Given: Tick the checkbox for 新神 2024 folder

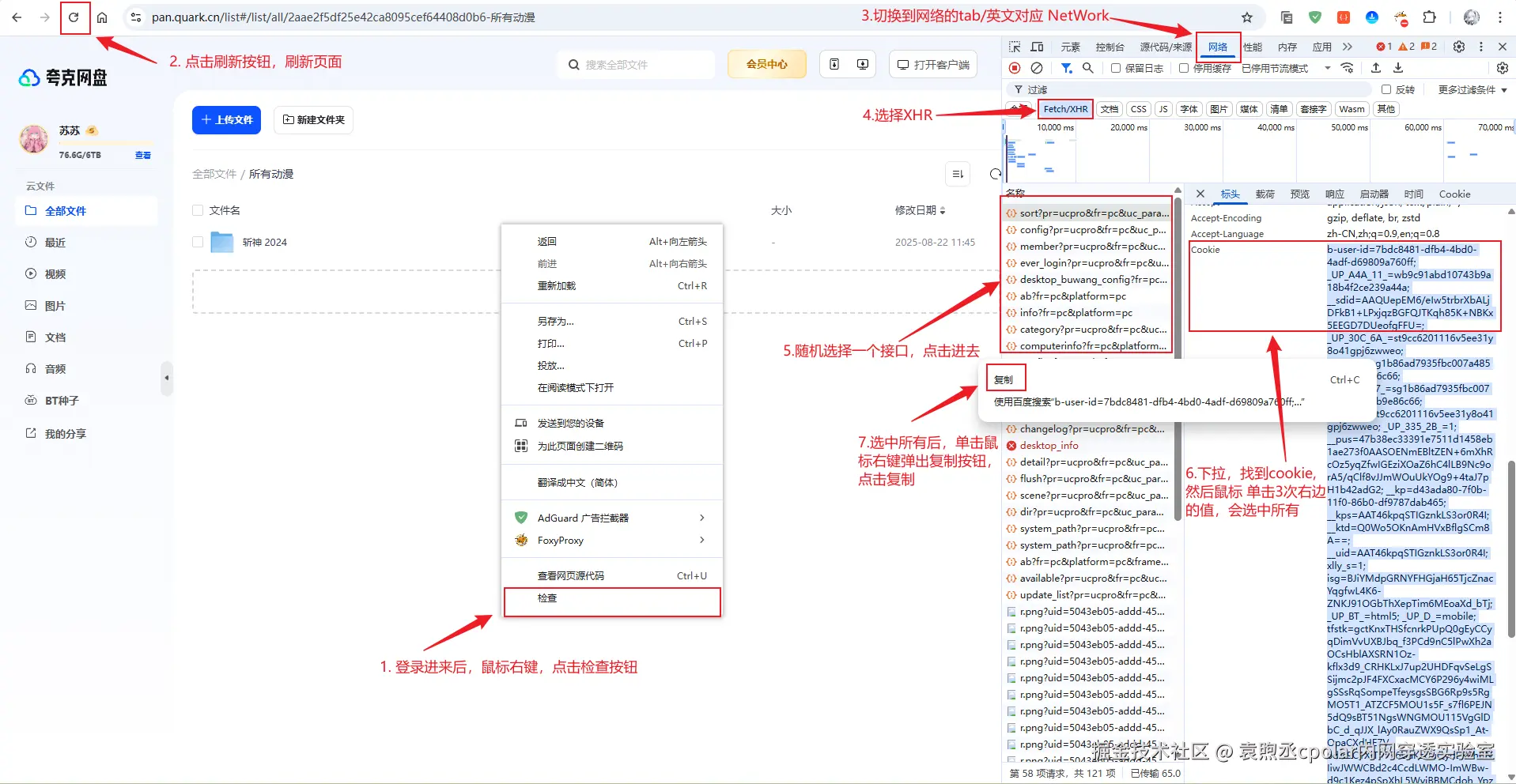Looking at the screenshot, I should click(198, 242).
